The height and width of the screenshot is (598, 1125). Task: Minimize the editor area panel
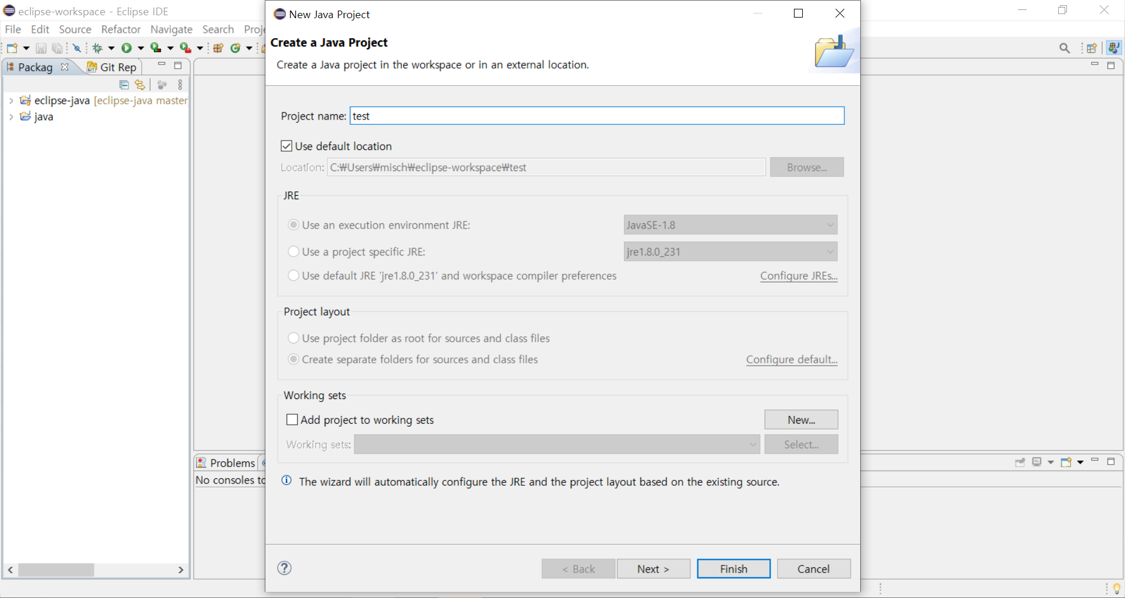coord(1095,63)
